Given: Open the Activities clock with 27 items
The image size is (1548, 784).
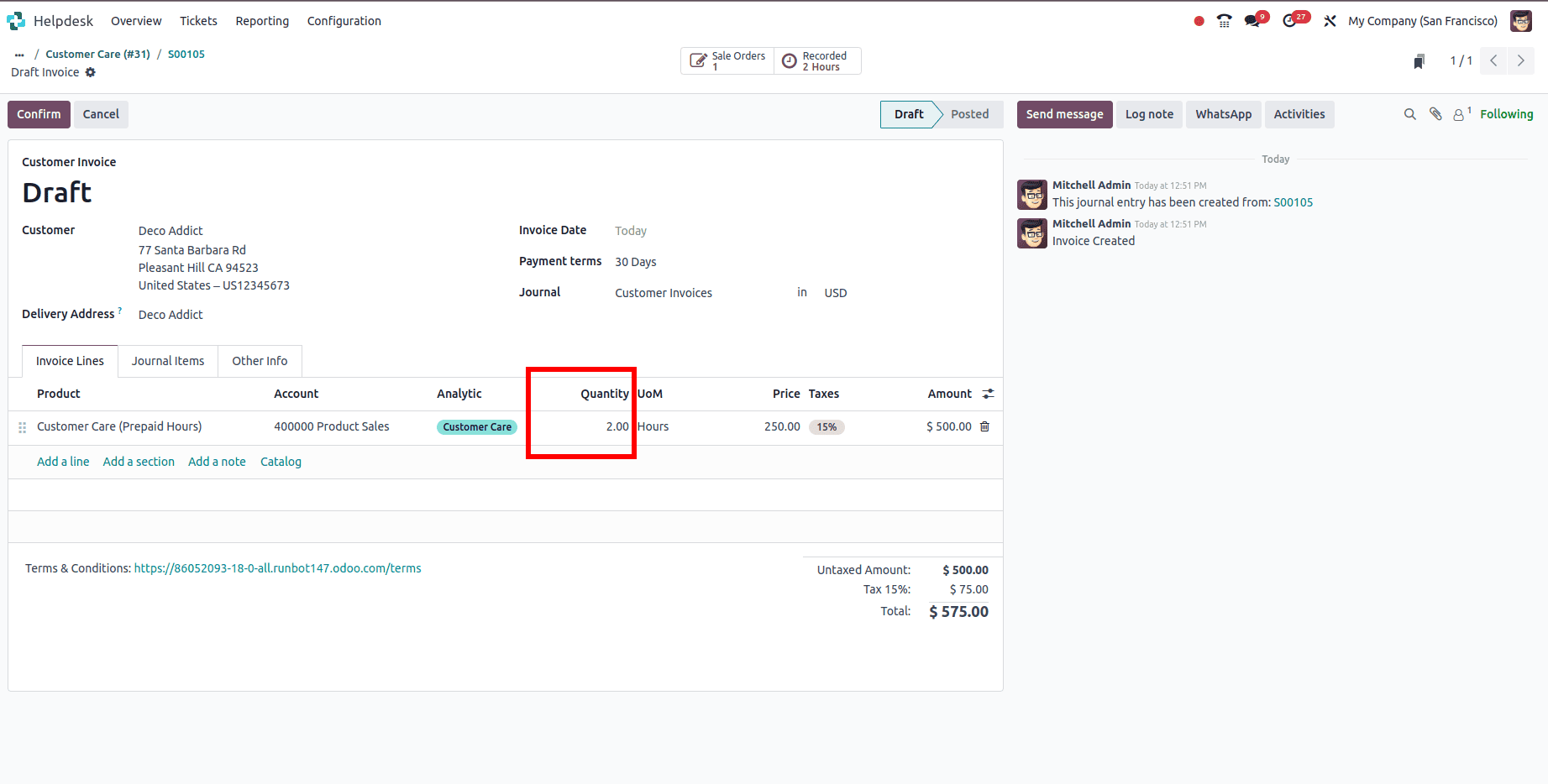Looking at the screenshot, I should pos(1289,20).
